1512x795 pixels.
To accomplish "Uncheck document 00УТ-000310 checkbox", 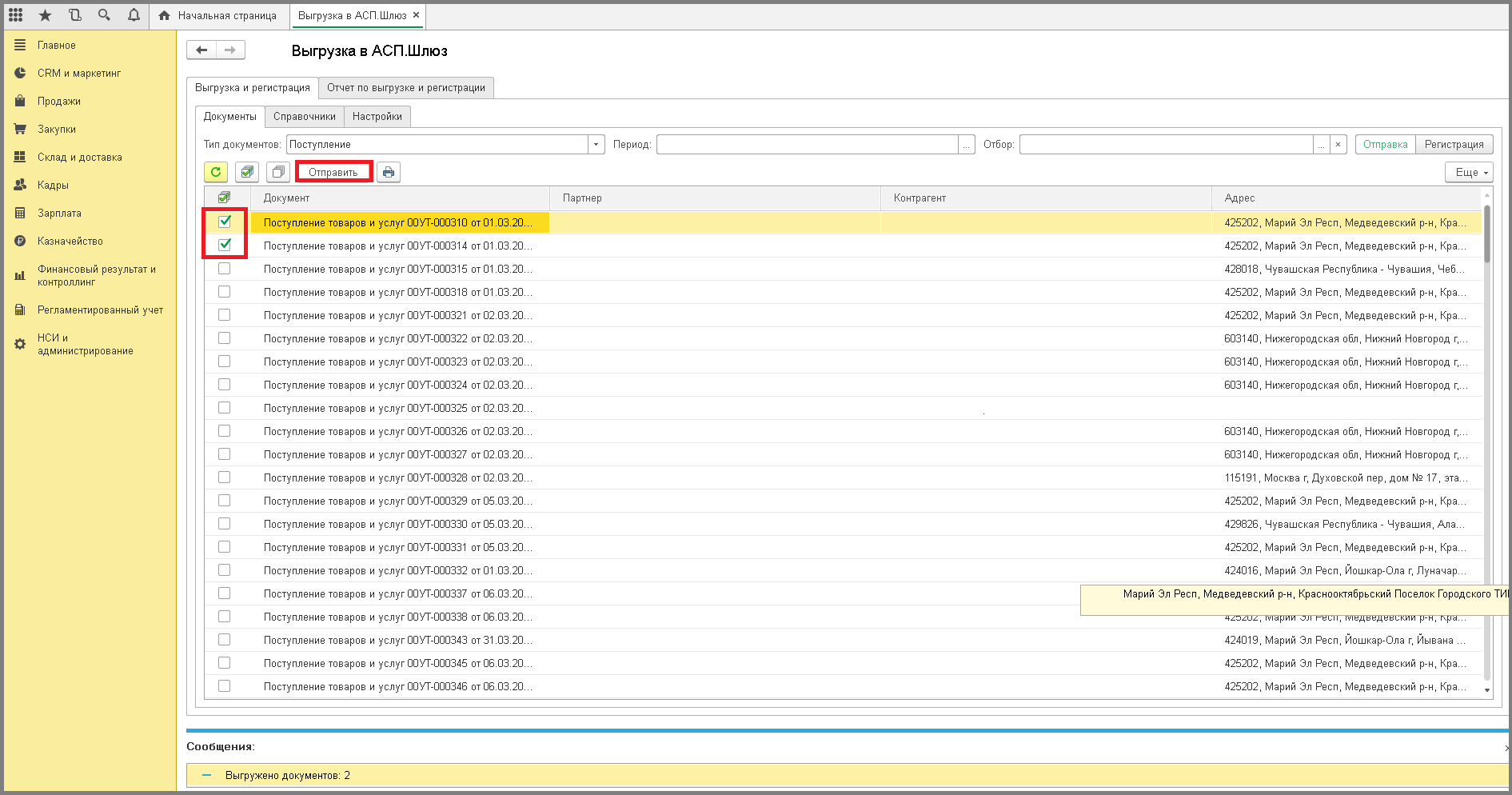I will [x=225, y=222].
